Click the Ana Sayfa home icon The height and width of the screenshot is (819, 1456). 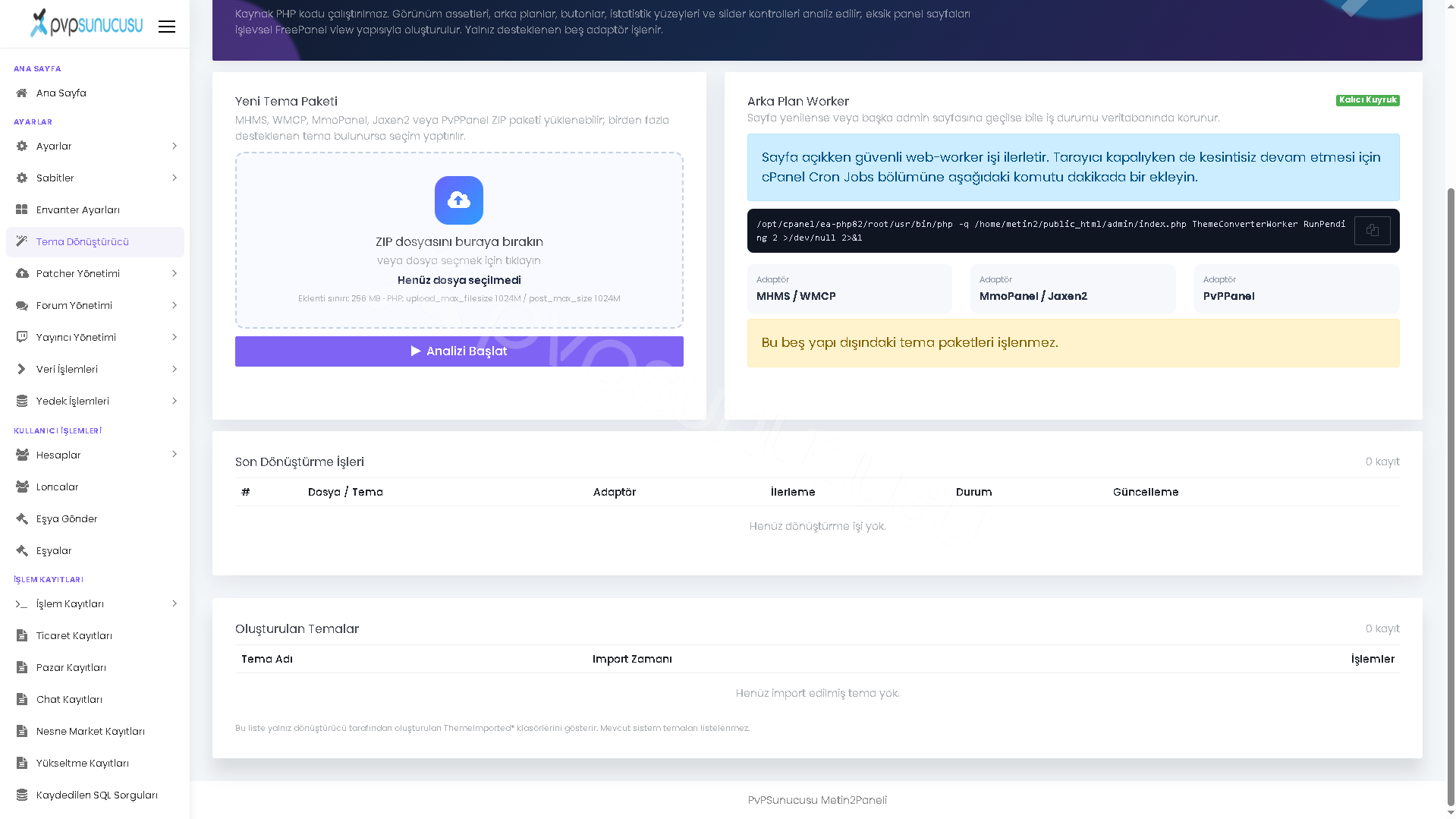[x=22, y=93]
